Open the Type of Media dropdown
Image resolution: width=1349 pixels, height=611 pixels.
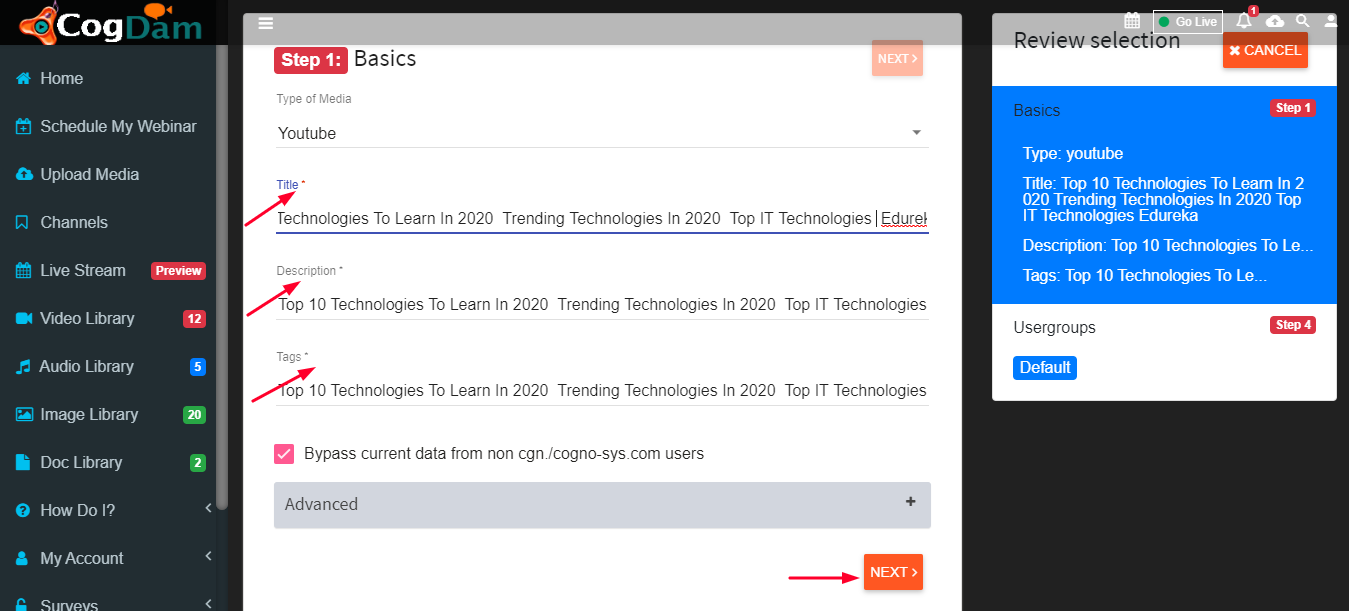602,133
